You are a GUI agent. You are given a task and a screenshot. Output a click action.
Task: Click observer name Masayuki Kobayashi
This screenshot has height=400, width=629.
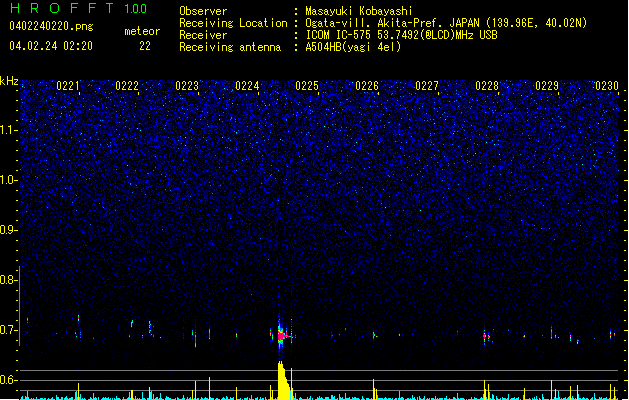(359, 11)
